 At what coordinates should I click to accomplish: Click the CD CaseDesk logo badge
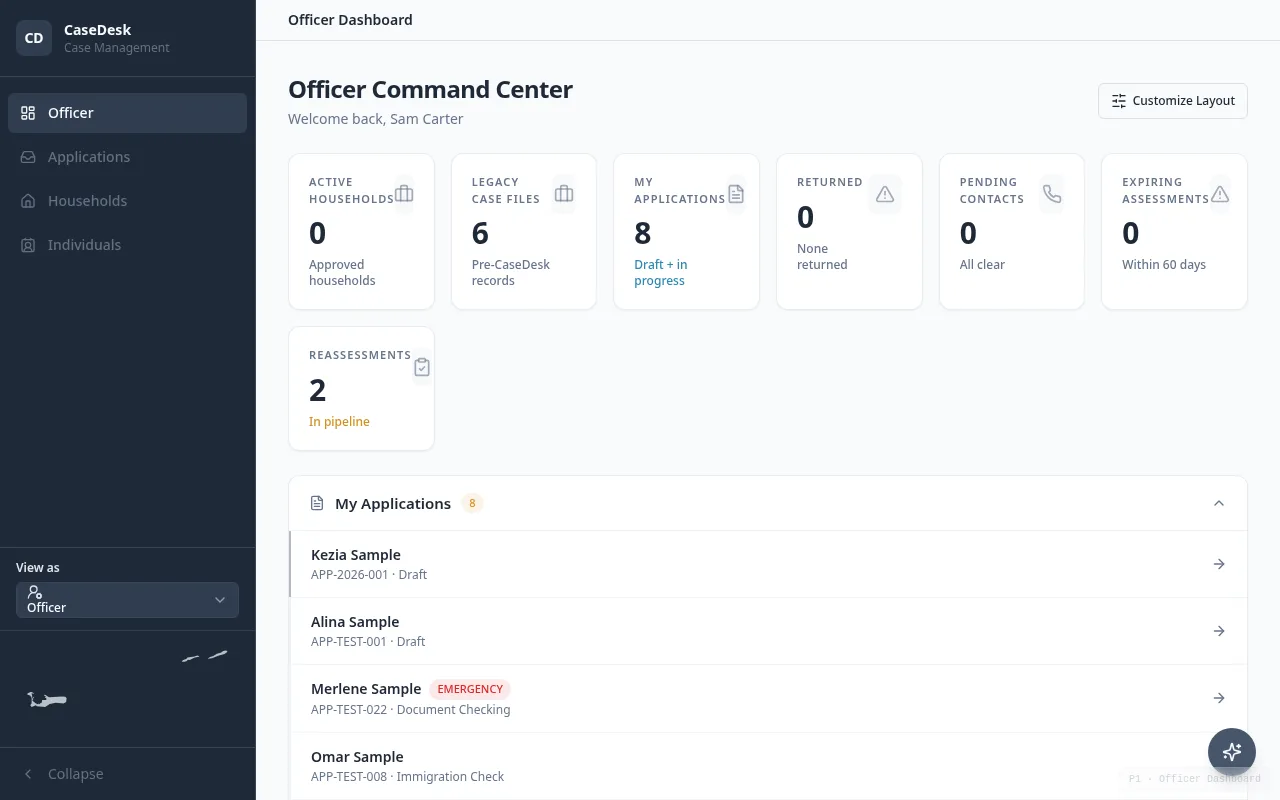34,38
